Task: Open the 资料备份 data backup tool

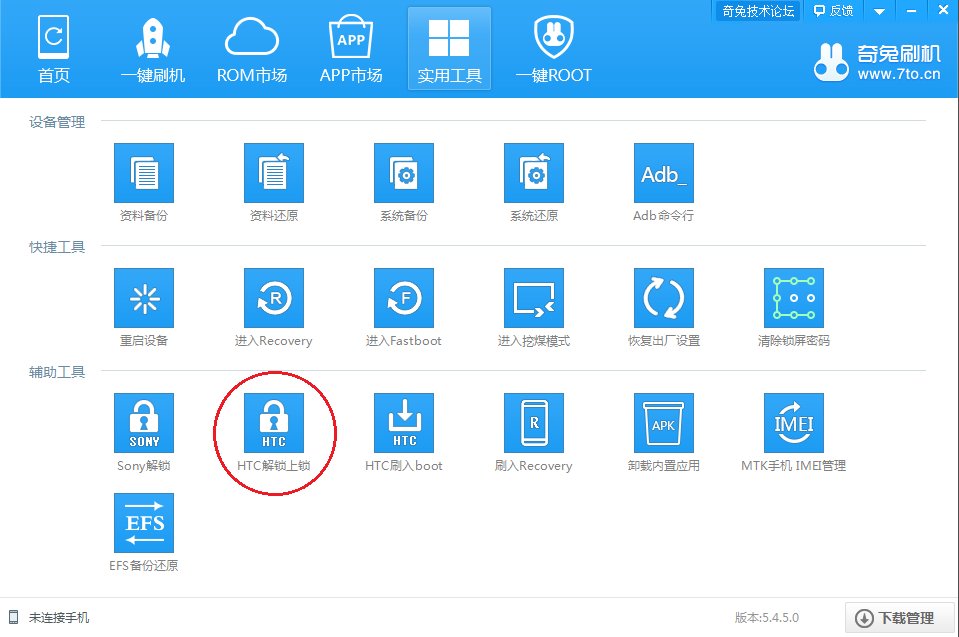Action: (144, 173)
